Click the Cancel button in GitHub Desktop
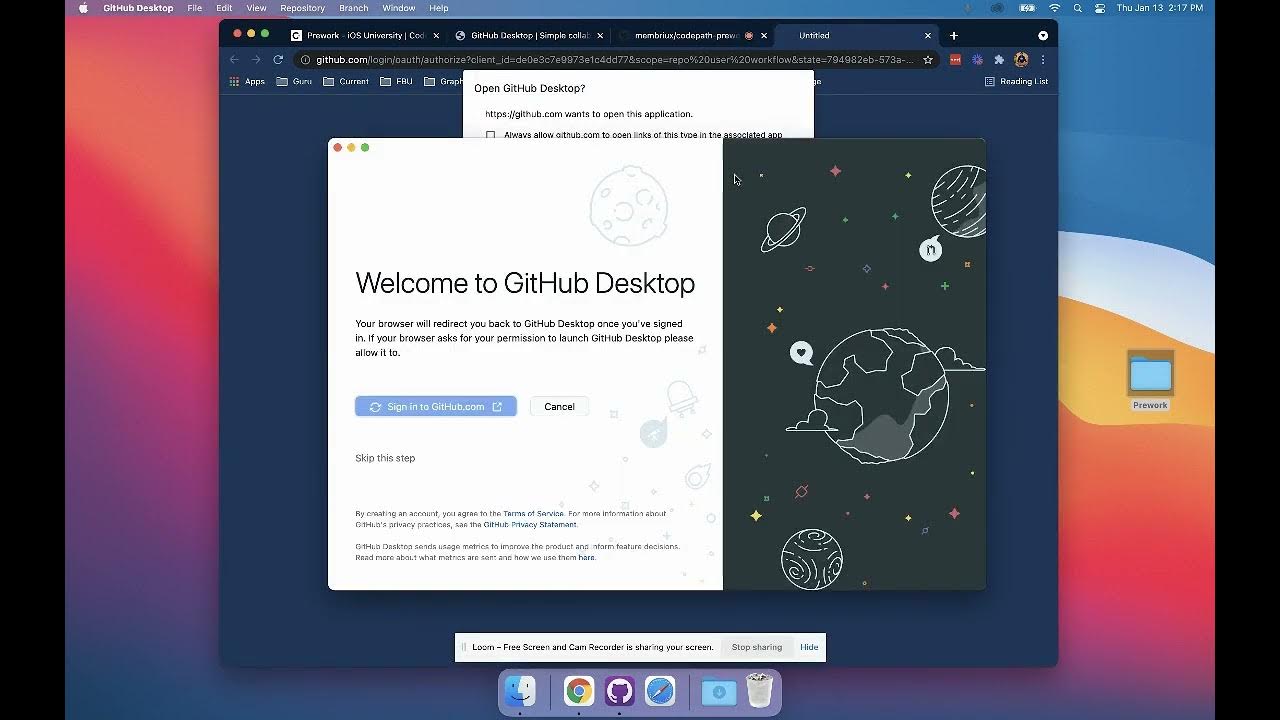1280x720 pixels. [559, 406]
